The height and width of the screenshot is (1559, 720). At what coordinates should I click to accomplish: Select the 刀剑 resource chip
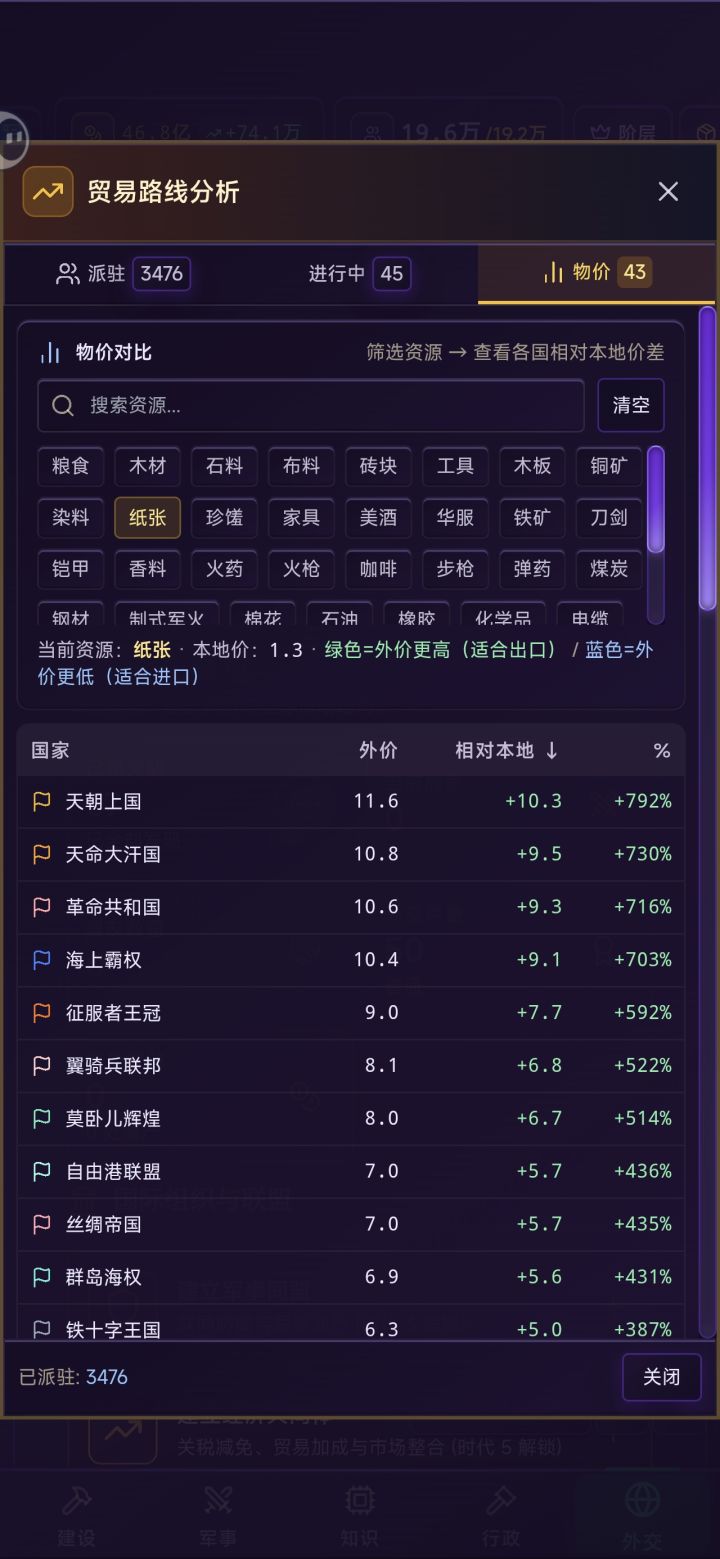pos(610,517)
